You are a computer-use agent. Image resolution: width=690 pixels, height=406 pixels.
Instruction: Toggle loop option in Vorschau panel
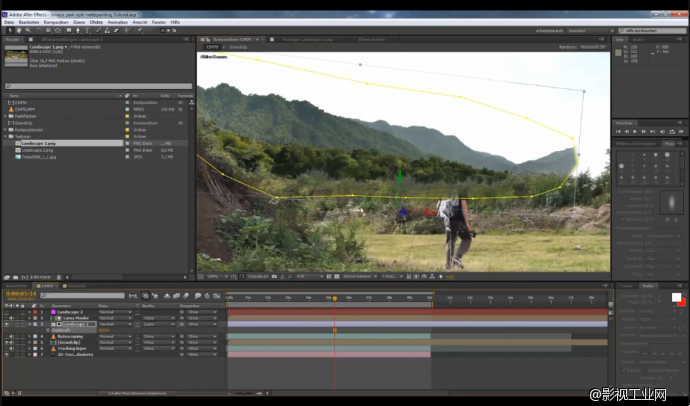click(672, 132)
